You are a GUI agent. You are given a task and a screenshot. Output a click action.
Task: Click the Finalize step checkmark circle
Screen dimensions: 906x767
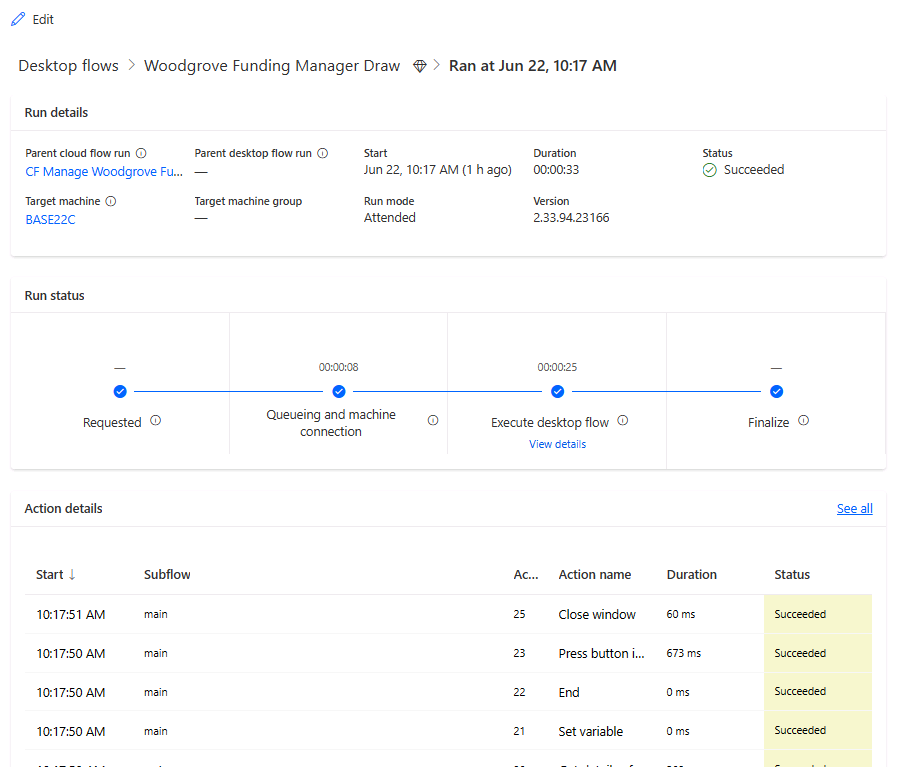tap(776, 392)
